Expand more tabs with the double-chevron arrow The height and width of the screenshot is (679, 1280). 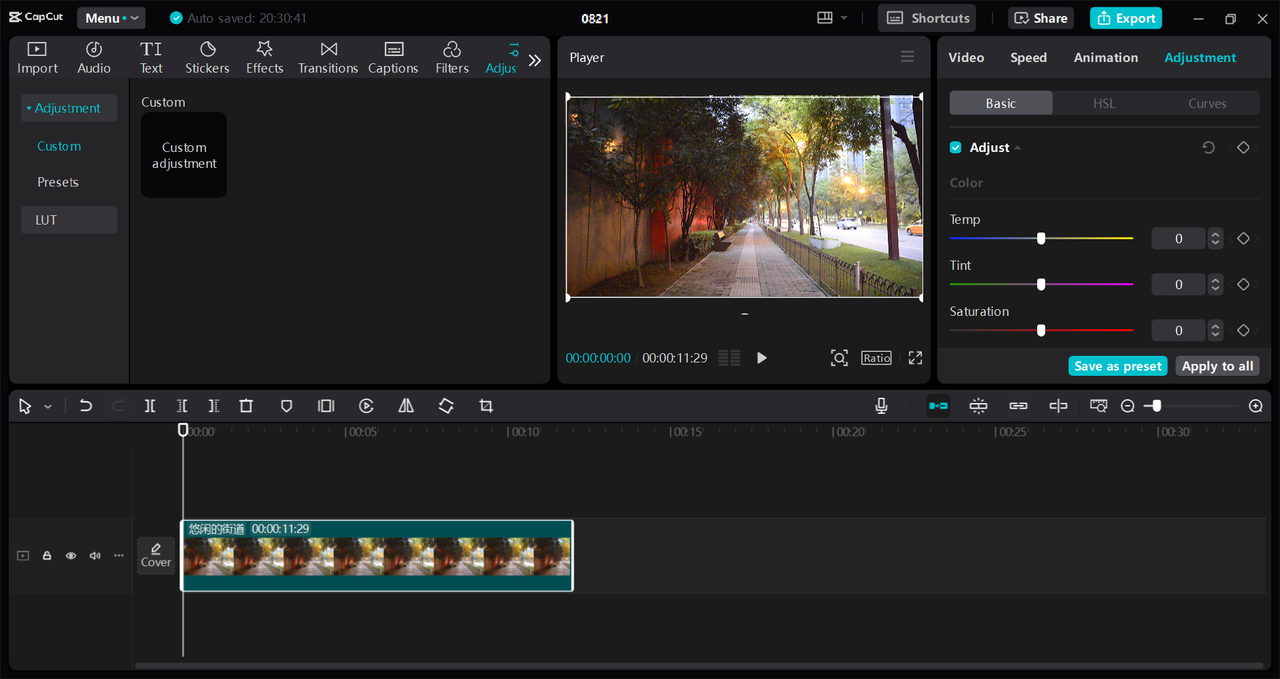pos(535,60)
